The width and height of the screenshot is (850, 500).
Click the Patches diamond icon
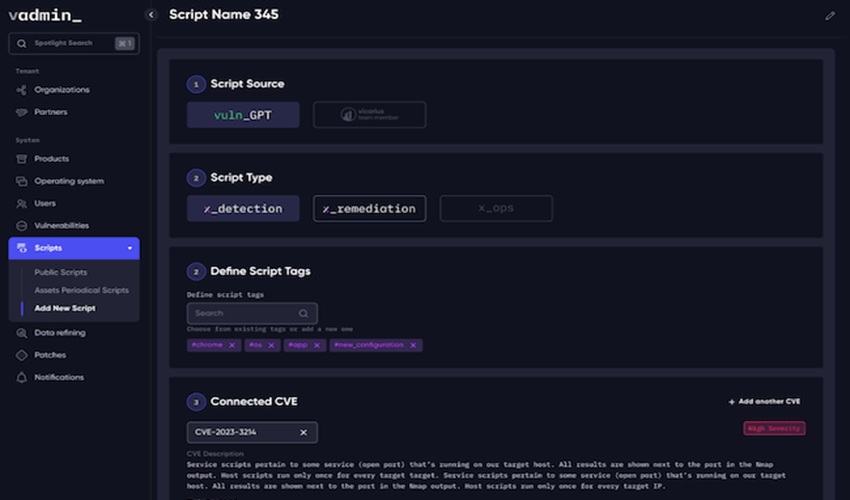tap(22, 355)
